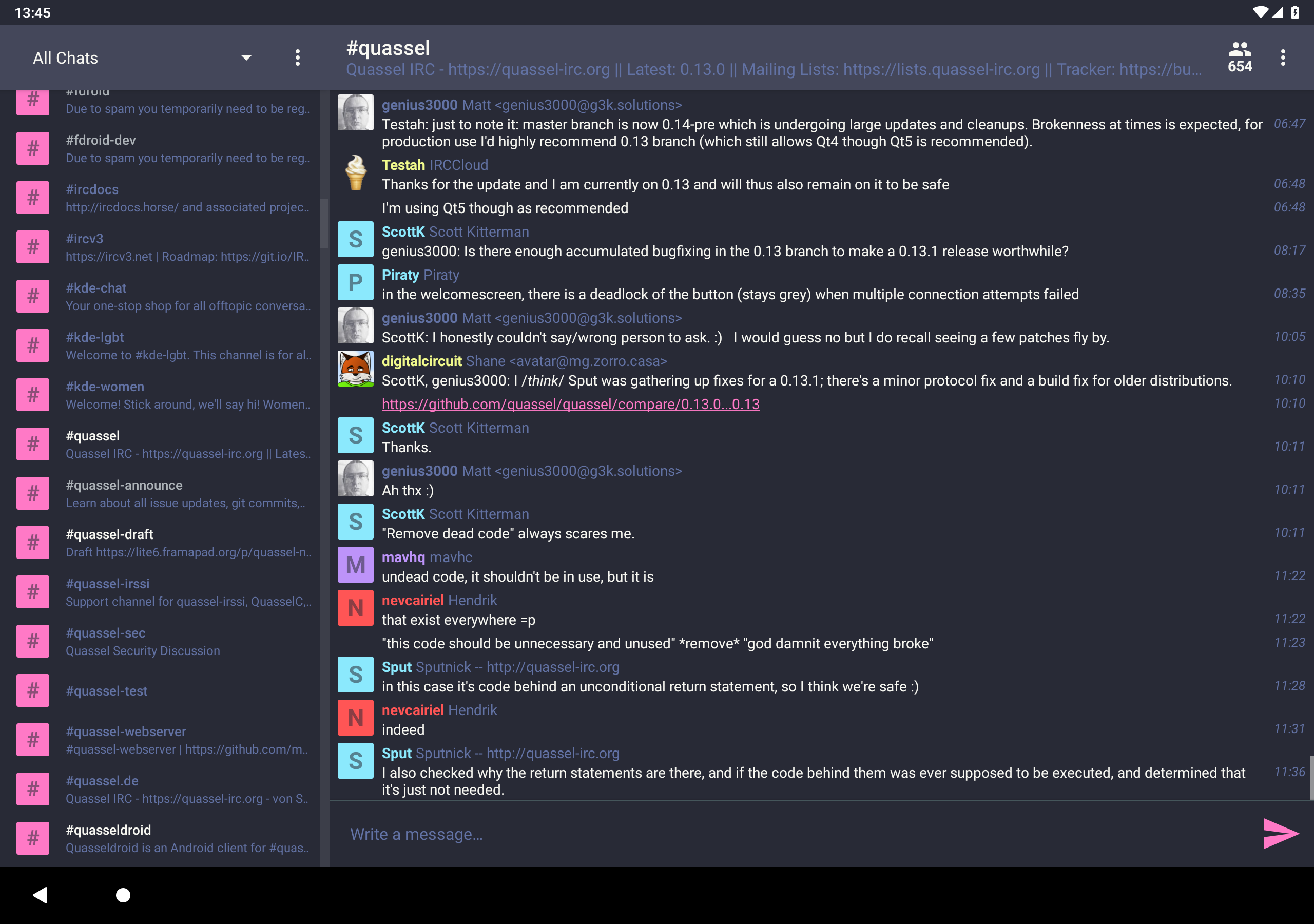Click the Write a message input field
1314x924 pixels.
click(x=796, y=834)
